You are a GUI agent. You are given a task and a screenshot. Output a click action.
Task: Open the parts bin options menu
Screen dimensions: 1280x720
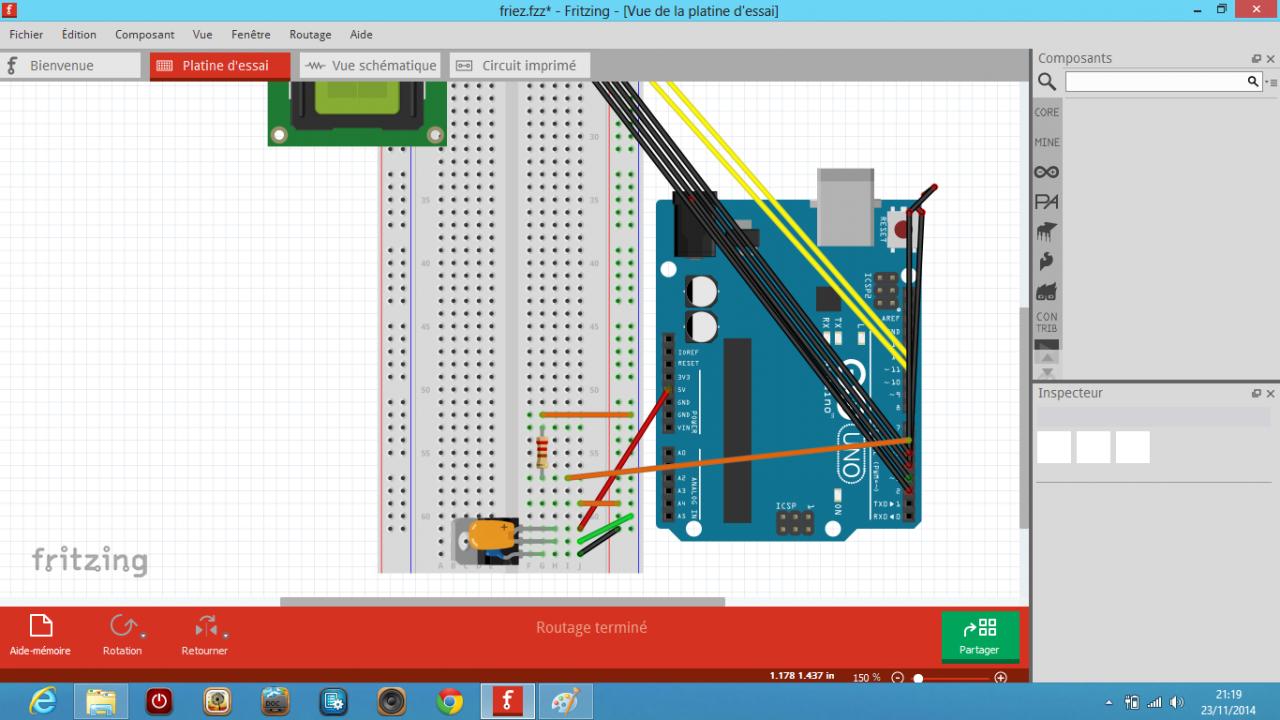(x=1271, y=82)
